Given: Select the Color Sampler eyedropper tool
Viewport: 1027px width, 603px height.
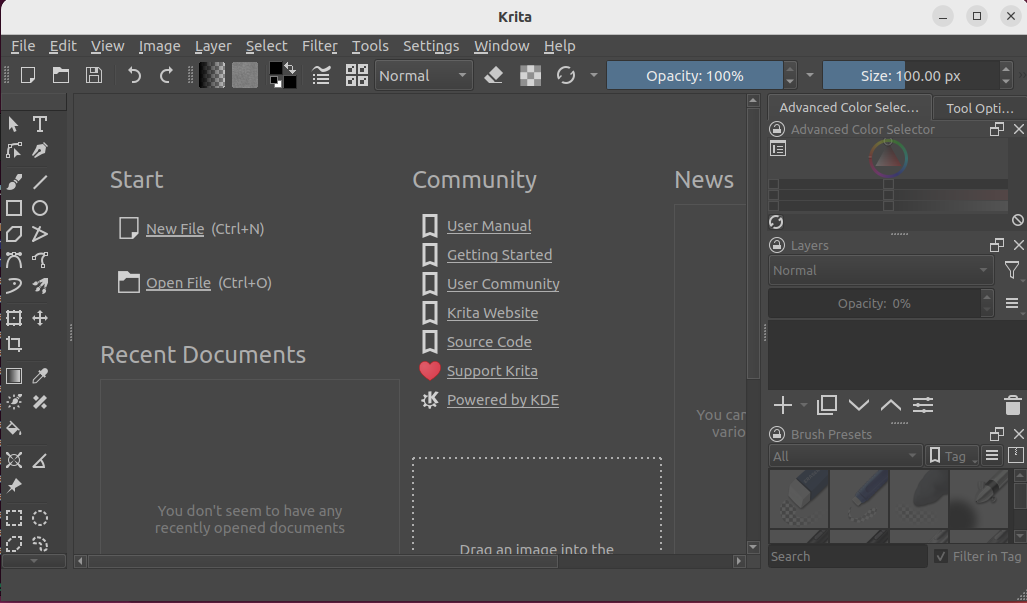Looking at the screenshot, I should [x=40, y=376].
